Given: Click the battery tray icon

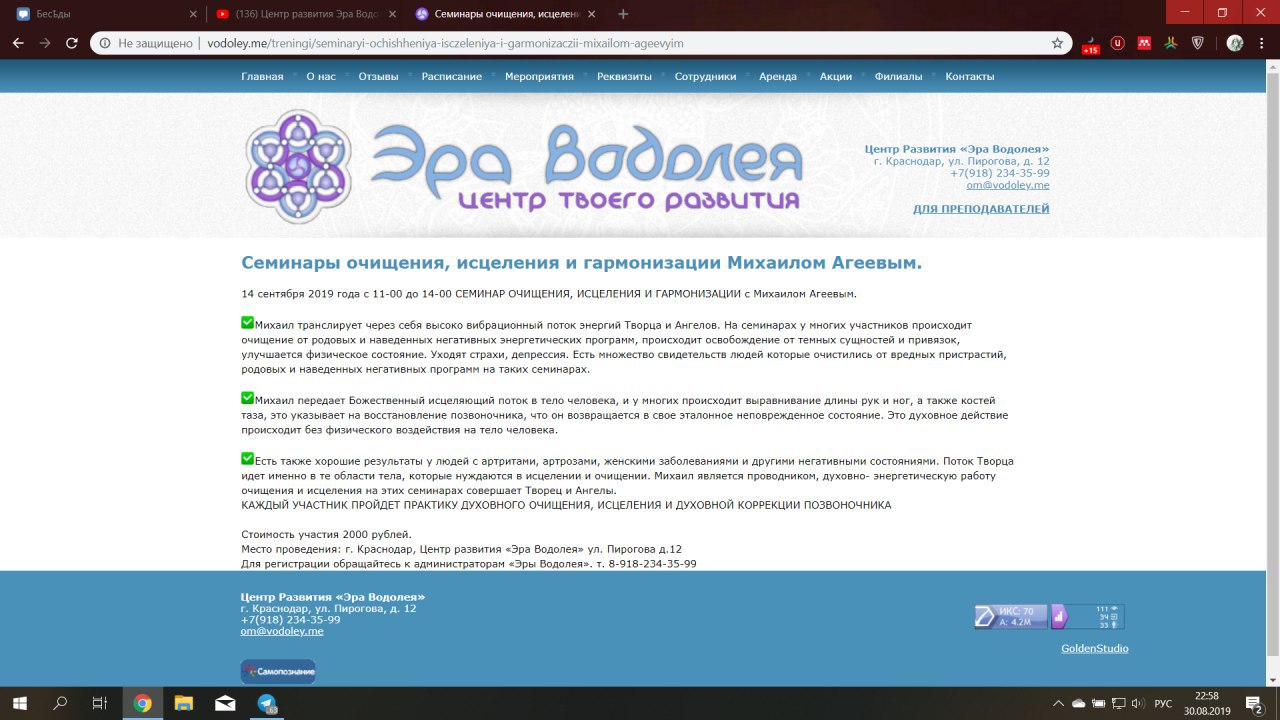Looking at the screenshot, I should tap(1099, 703).
